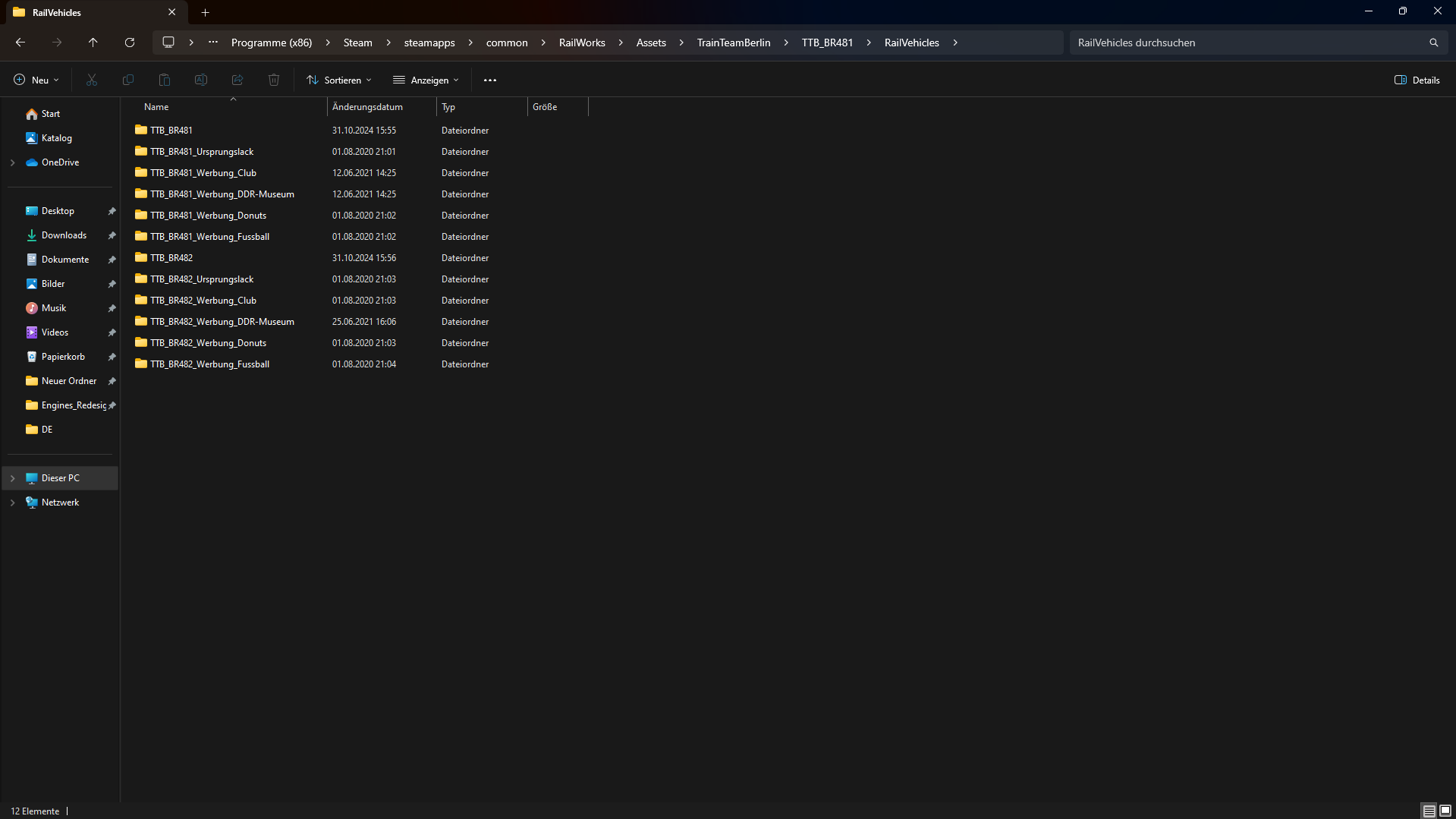Navigate to steamapps in the breadcrumb

[429, 43]
